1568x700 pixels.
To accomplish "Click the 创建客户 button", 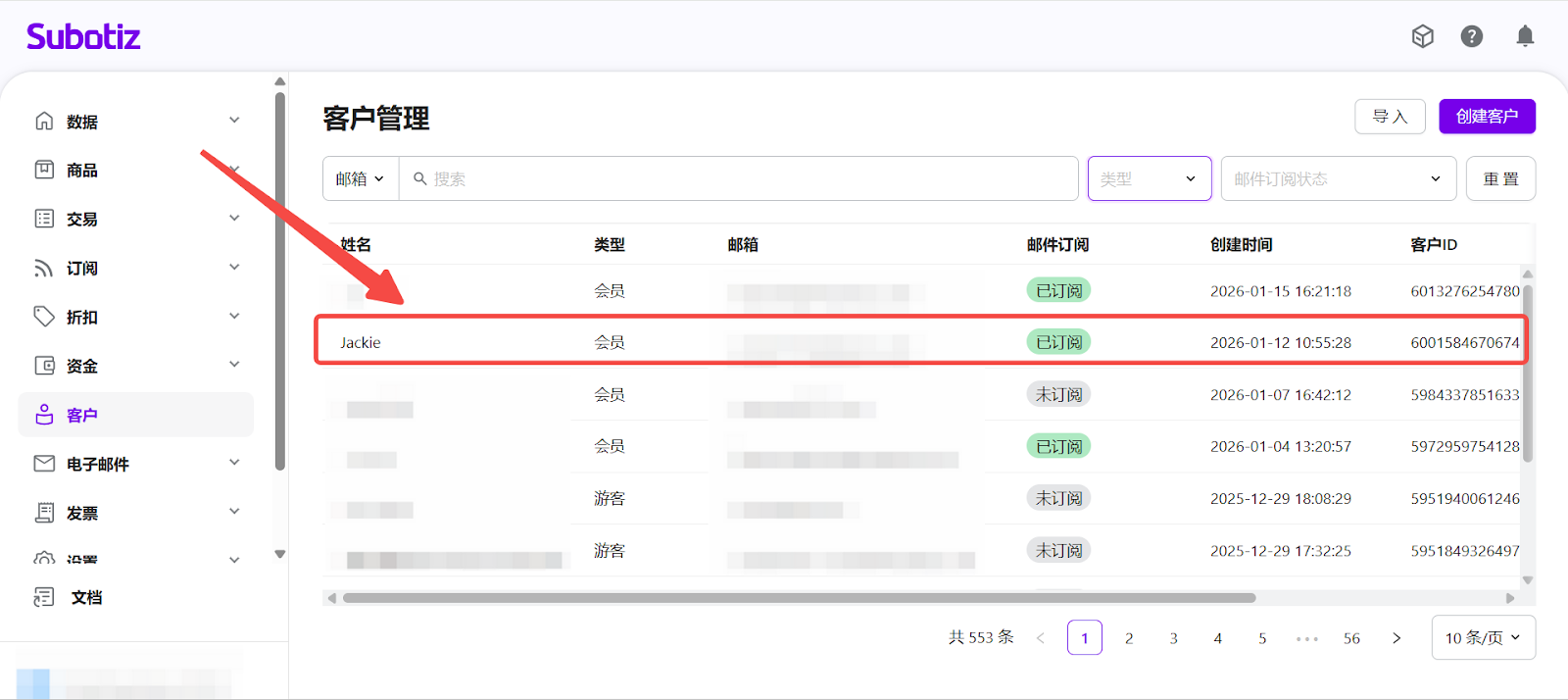I will coord(1487,117).
